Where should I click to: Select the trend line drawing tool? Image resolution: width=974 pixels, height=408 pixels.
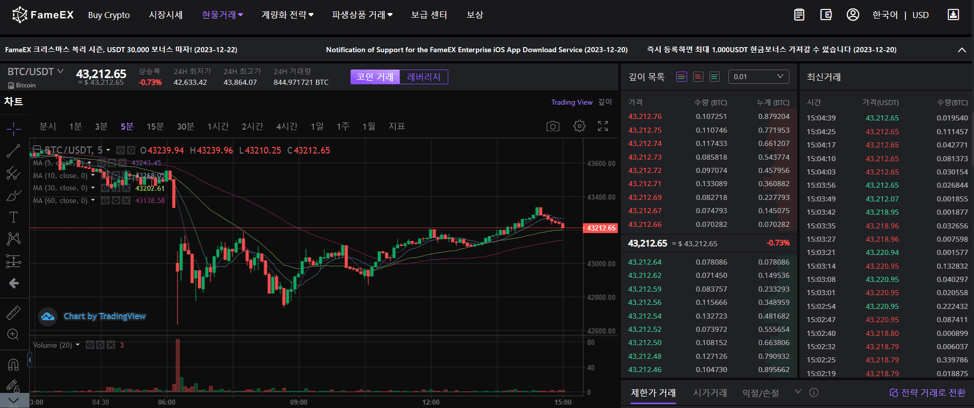[x=13, y=151]
